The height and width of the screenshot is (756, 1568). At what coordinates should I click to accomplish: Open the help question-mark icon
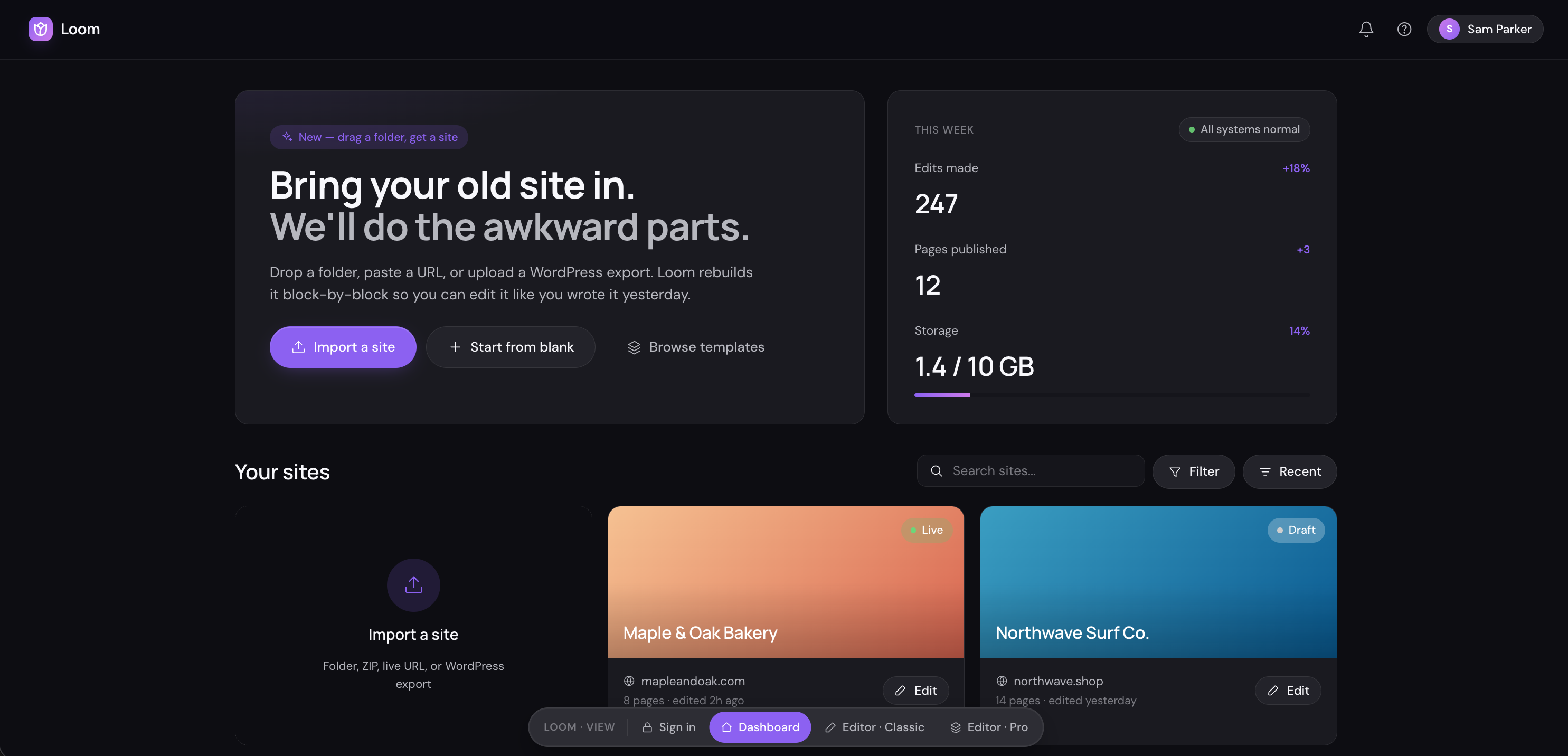click(x=1404, y=29)
